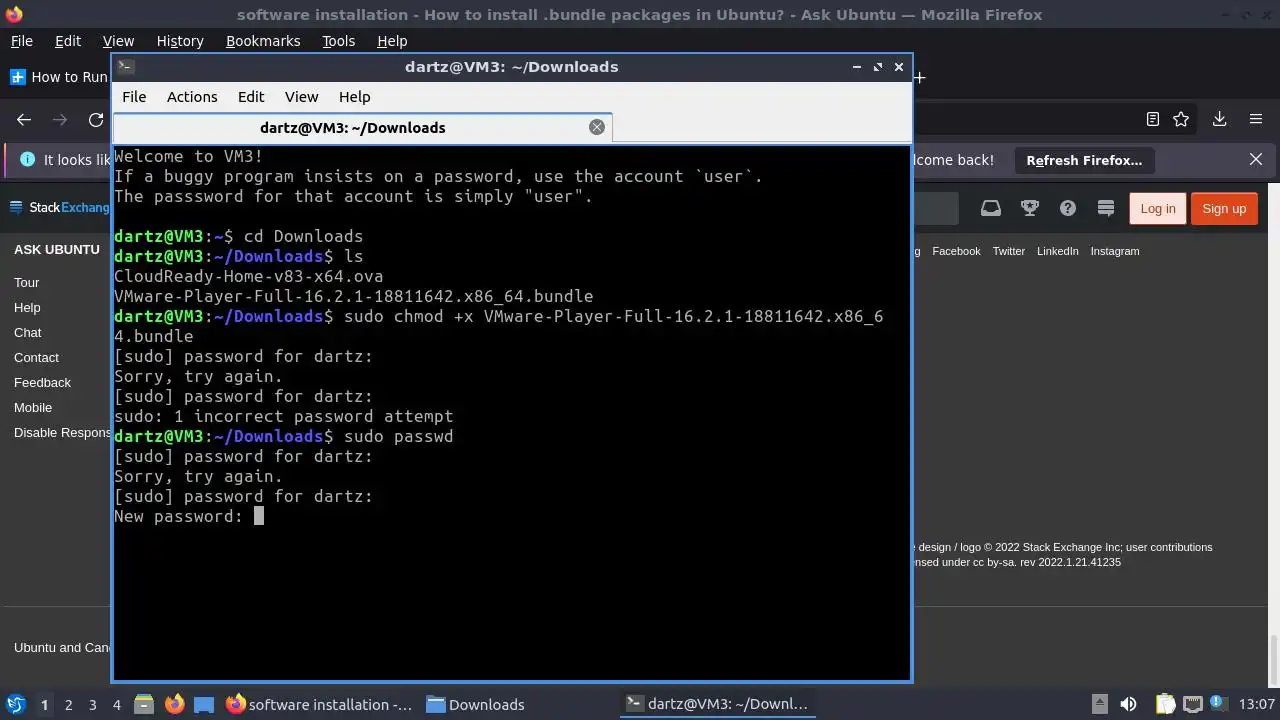Click the StackExchange logo in page header

[60, 208]
